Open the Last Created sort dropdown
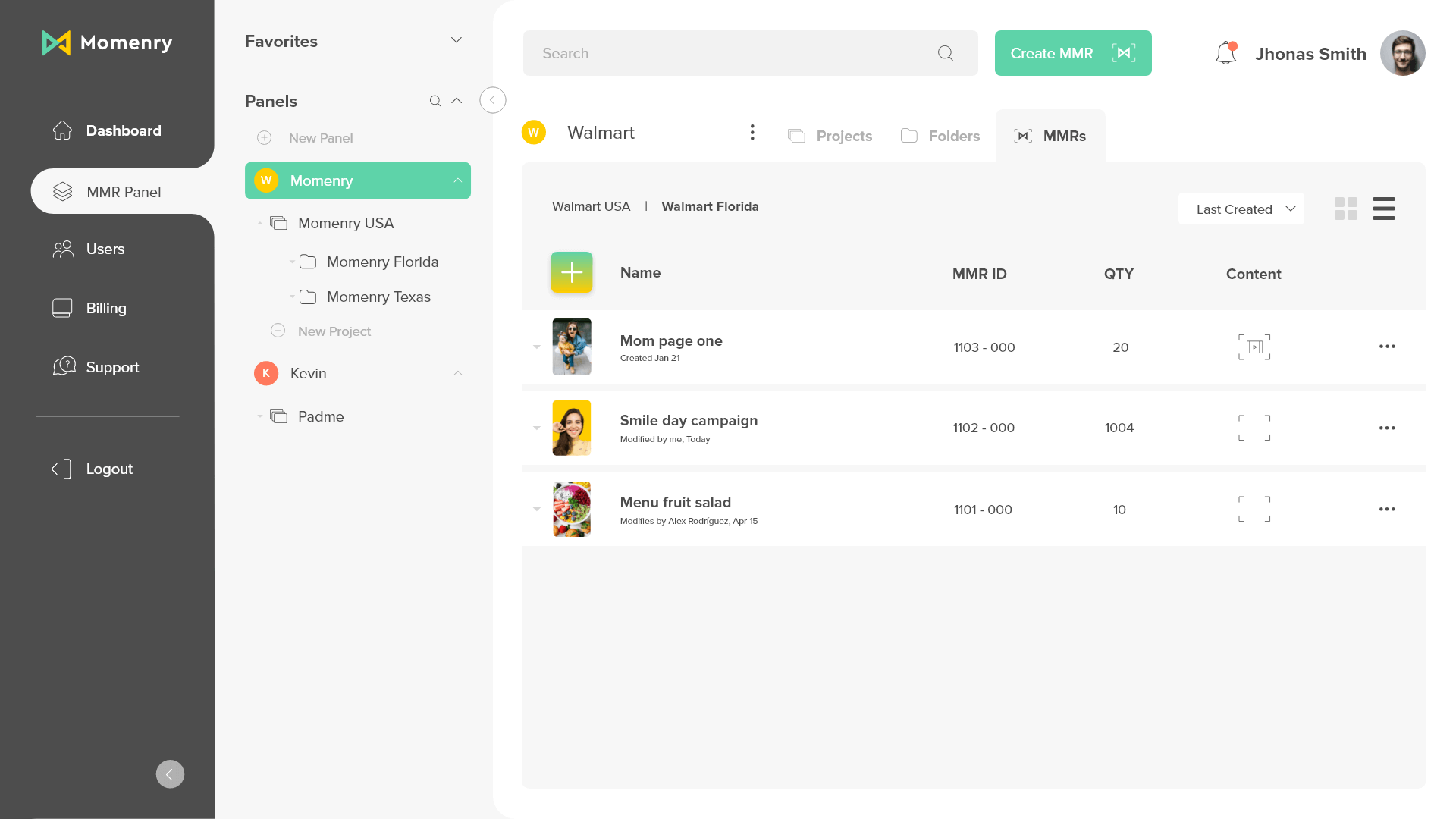 click(1241, 209)
